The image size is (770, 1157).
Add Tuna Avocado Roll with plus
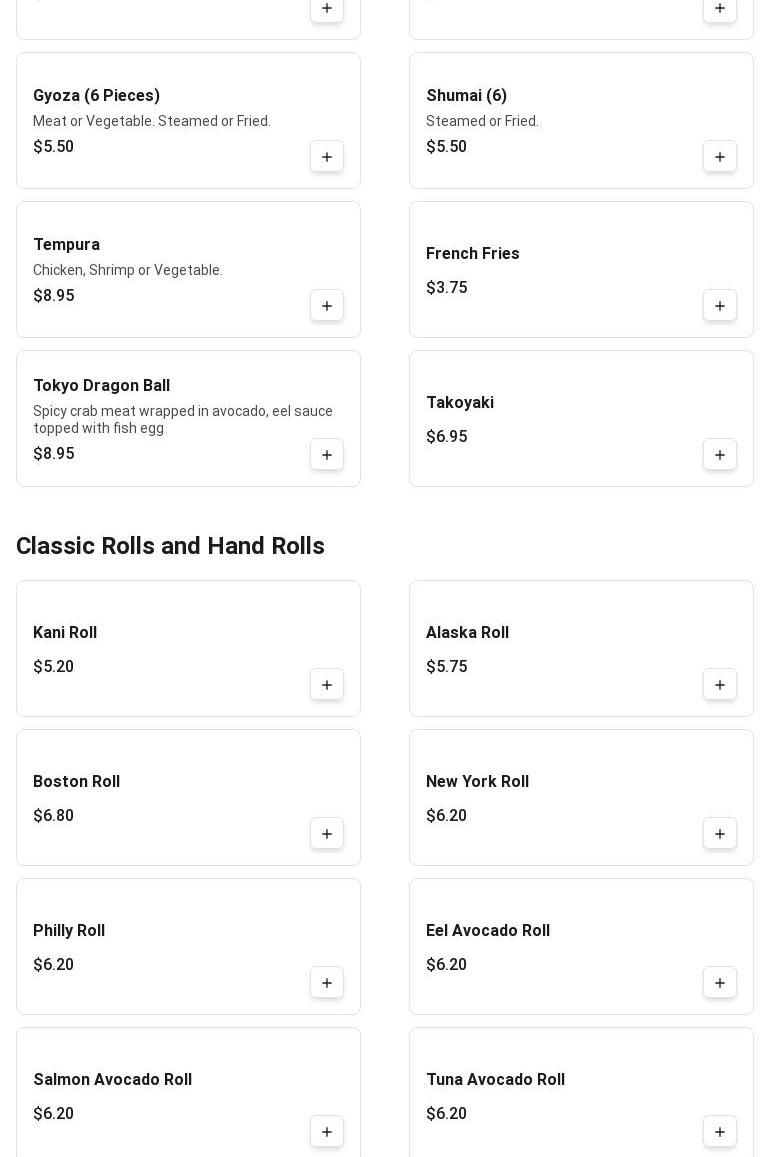click(720, 1132)
